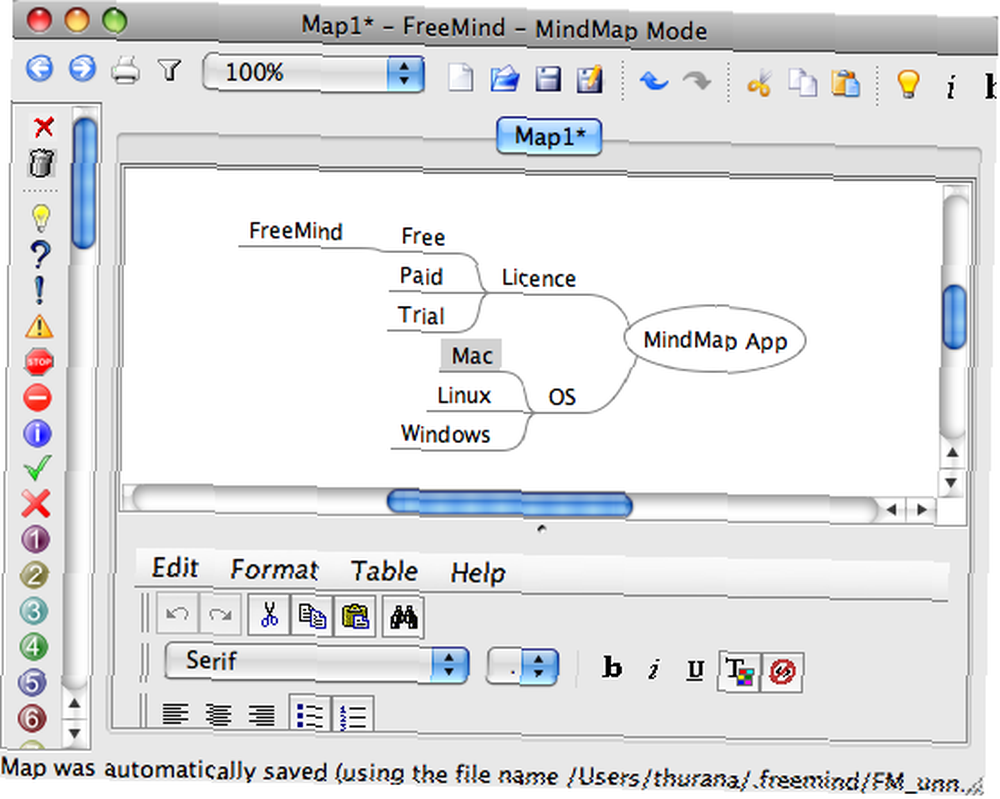The height and width of the screenshot is (799, 1000).
Task: Switch to the Map1* tab
Action: [x=549, y=136]
